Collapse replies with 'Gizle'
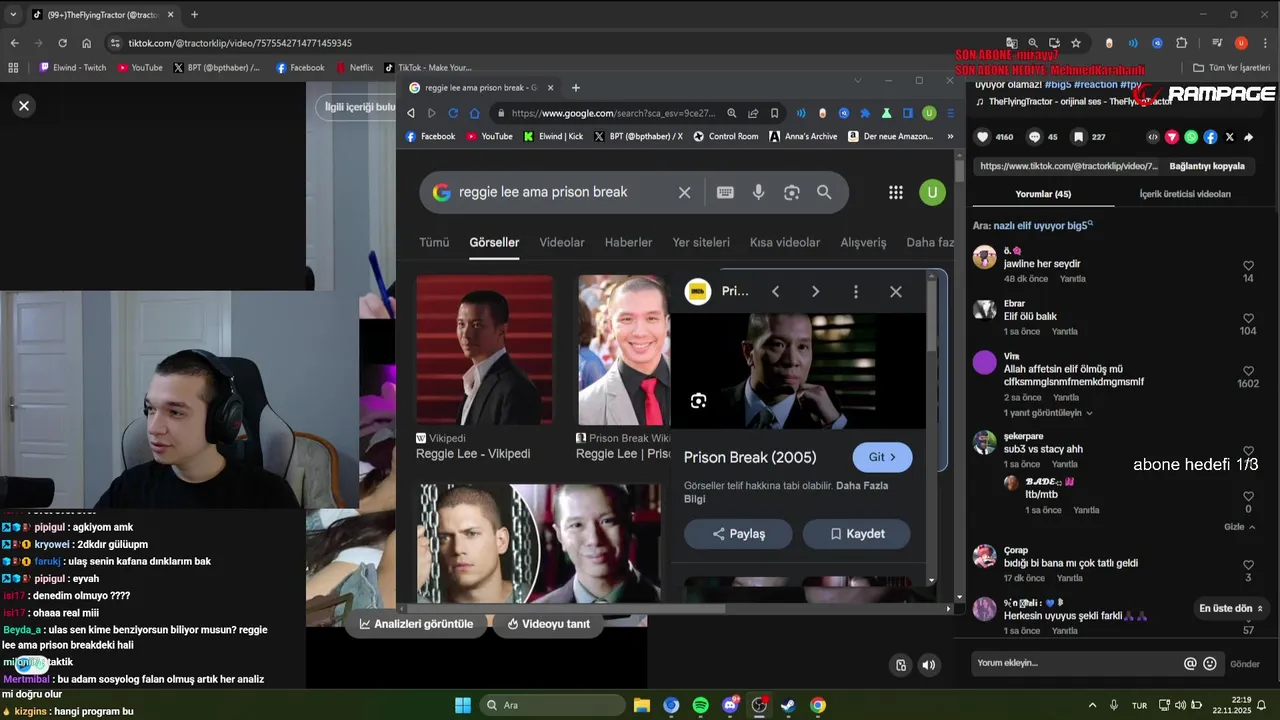Screen dimensions: 1280x720 point(1238,527)
